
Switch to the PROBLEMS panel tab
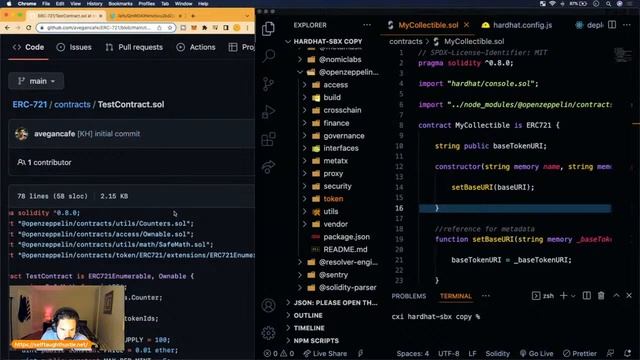point(409,296)
